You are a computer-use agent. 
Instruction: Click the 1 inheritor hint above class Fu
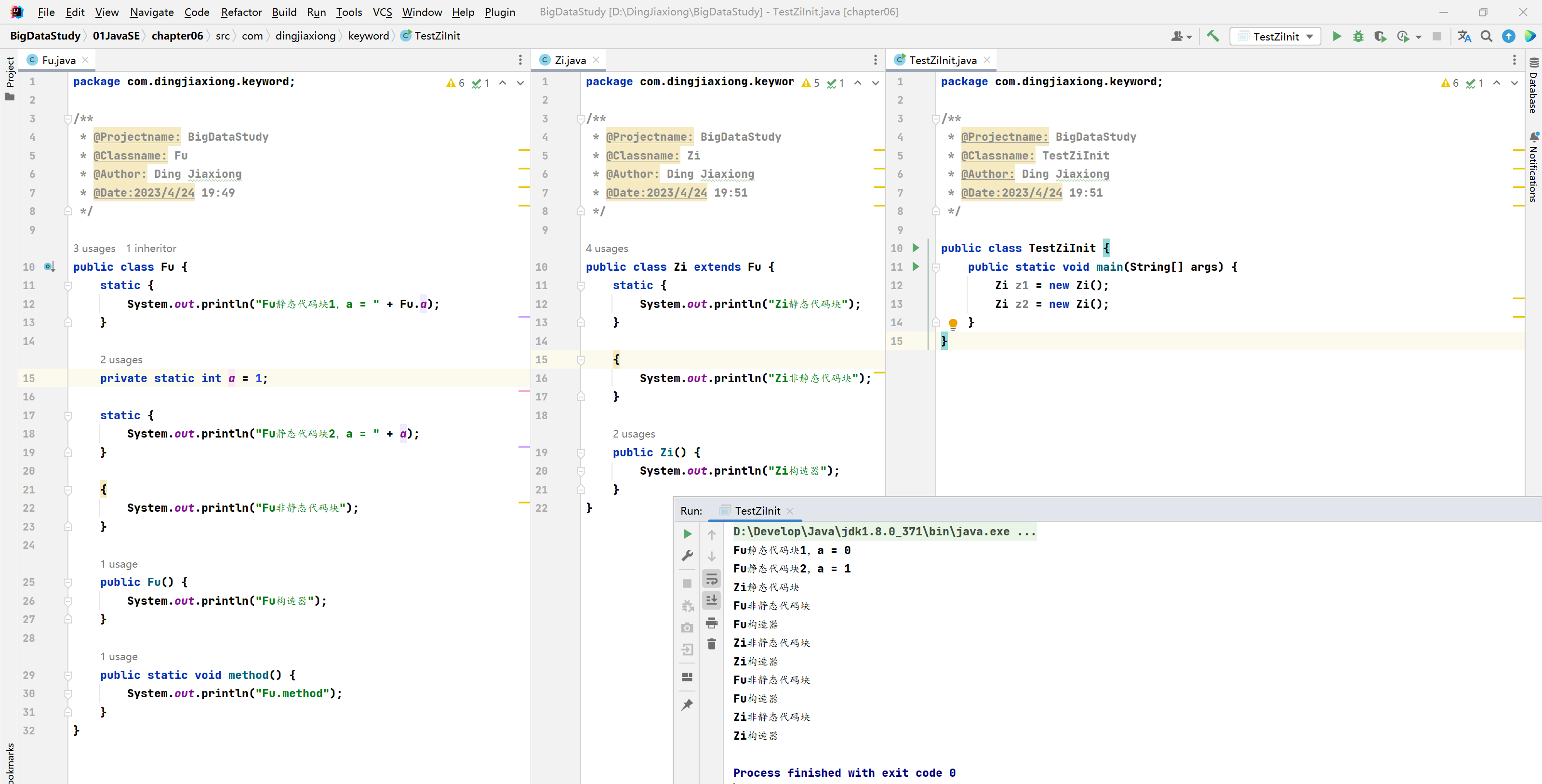click(151, 248)
